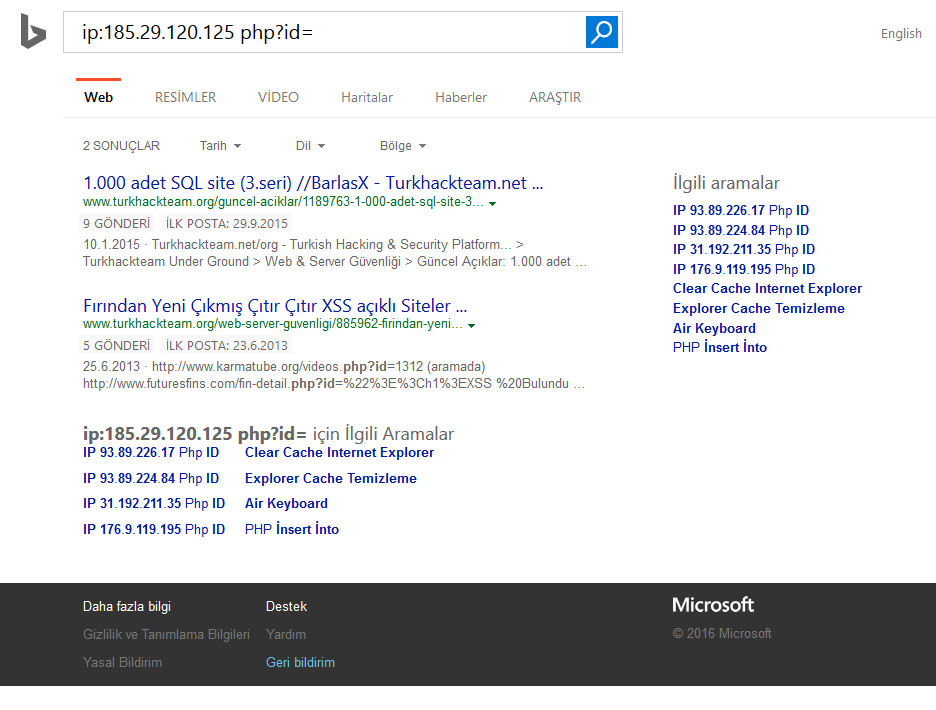The width and height of the screenshot is (936, 710).
Task: Open the VİDEO tab
Action: 278,97
